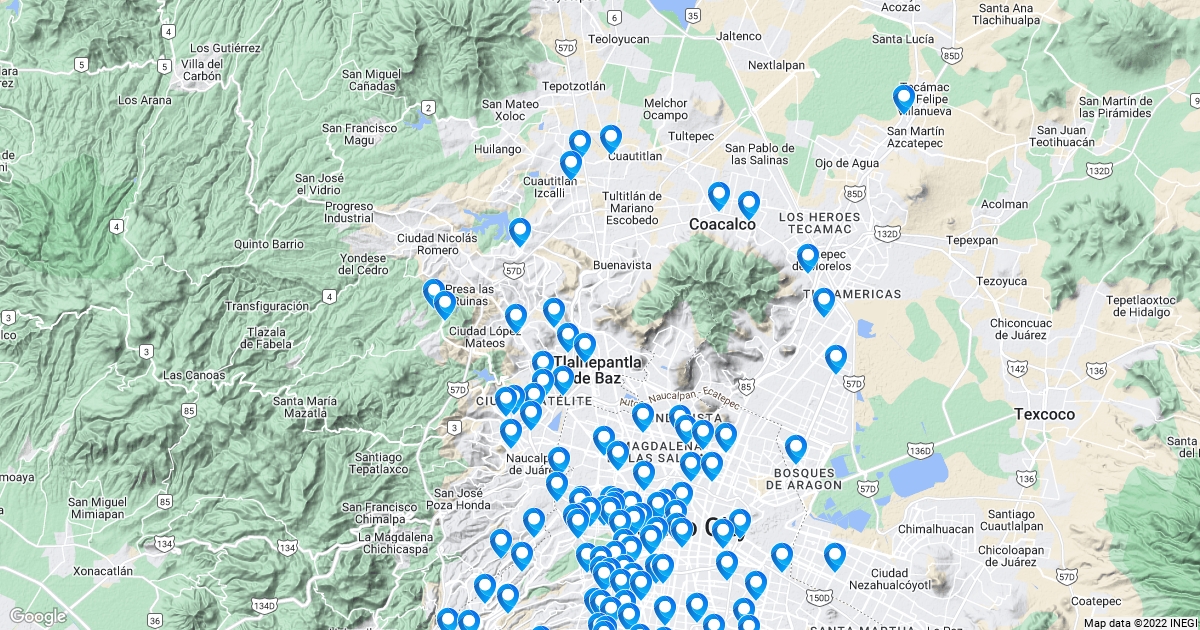This screenshot has width=1200, height=630.
Task: Select the pin east of Ciudad Nicolás Romero
Action: pyautogui.click(x=519, y=232)
